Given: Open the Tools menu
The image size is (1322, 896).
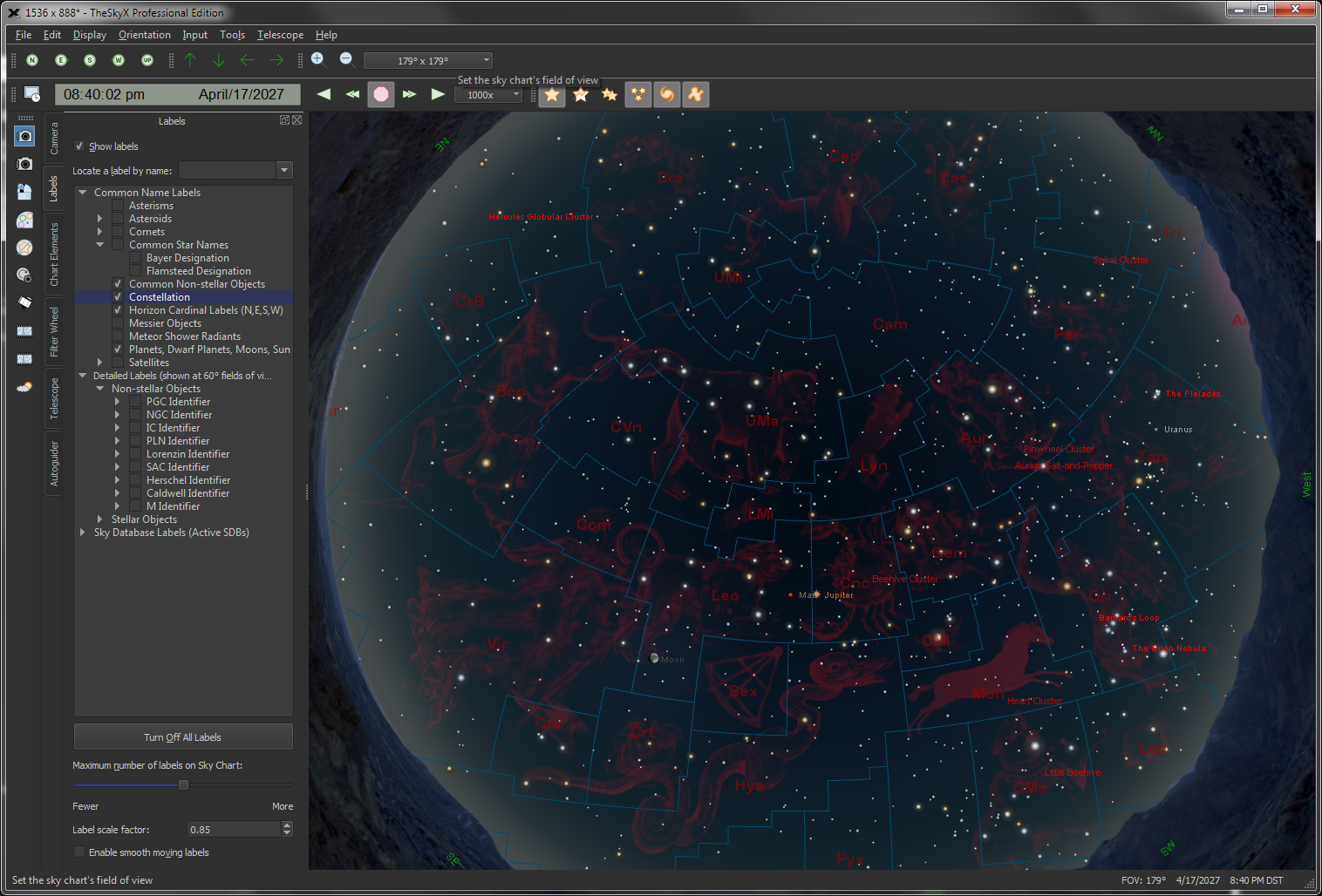Looking at the screenshot, I should (232, 35).
